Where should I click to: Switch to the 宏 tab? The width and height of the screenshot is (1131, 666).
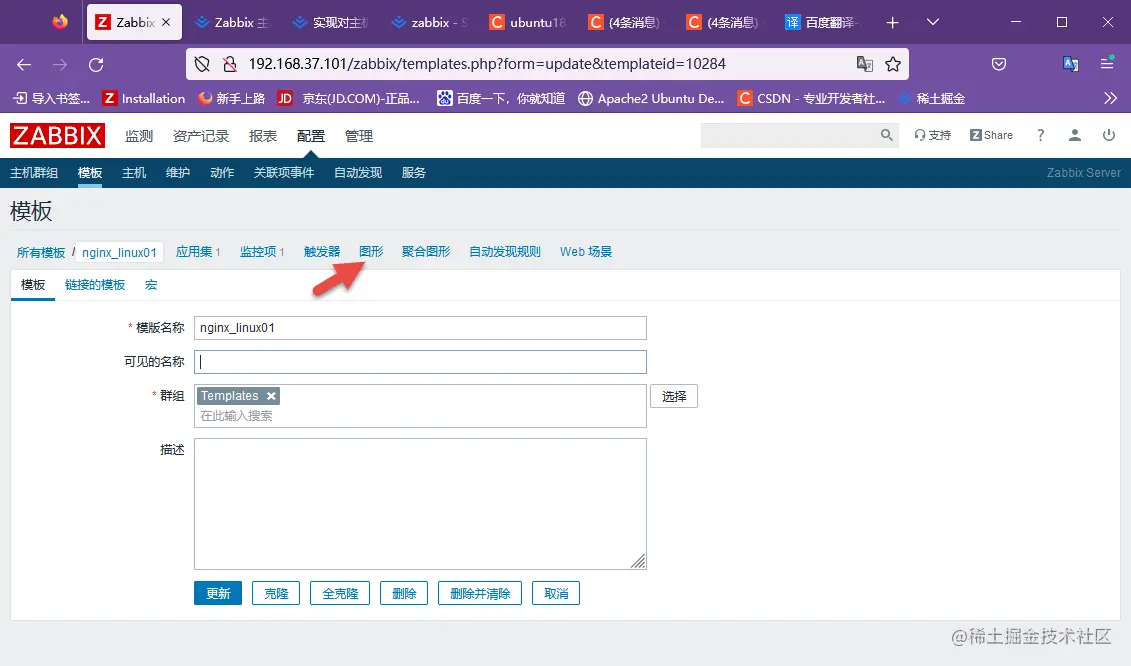coord(150,284)
